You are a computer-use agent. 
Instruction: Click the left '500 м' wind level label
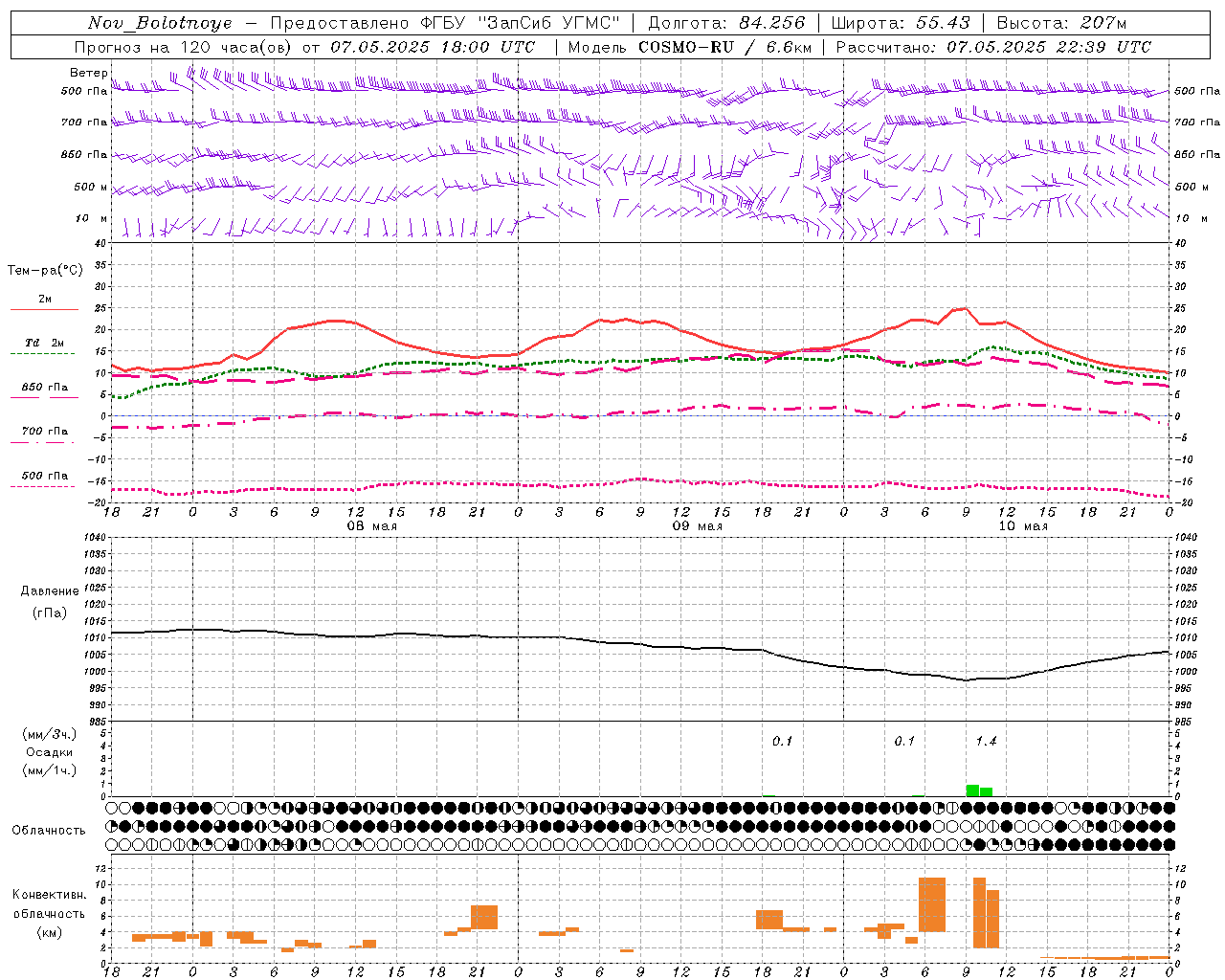point(91,187)
